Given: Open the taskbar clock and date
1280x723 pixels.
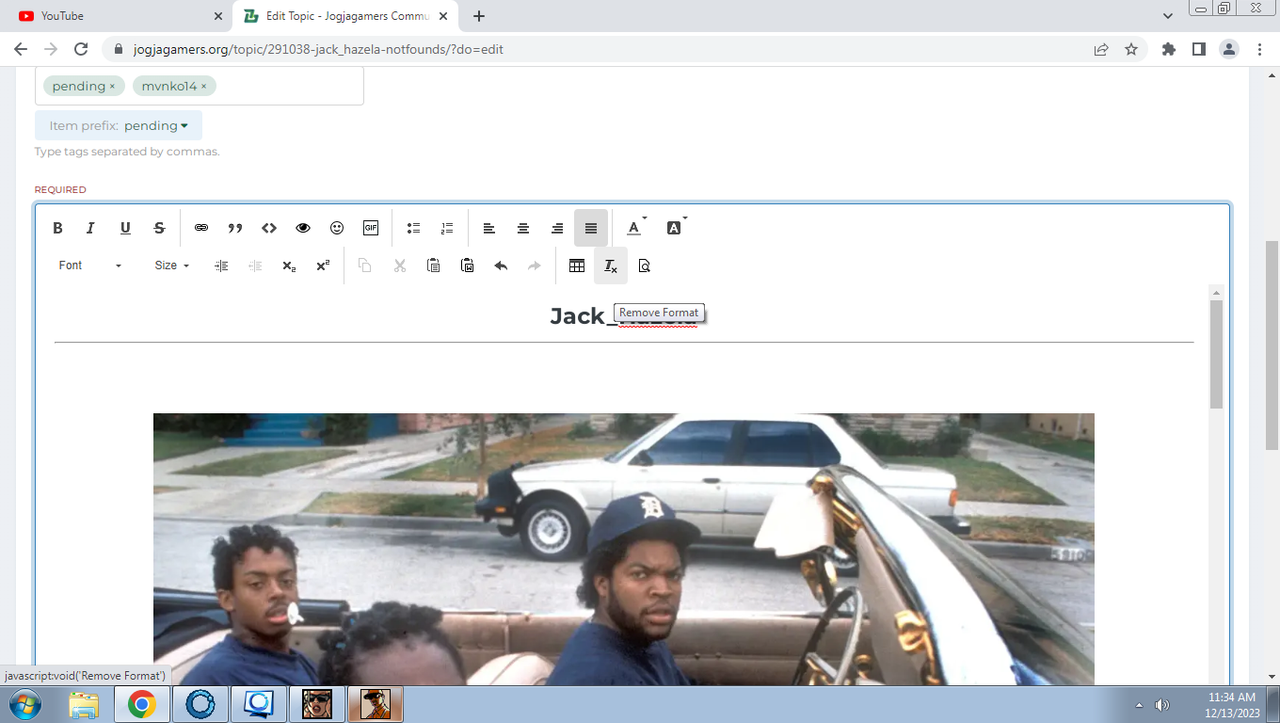Looking at the screenshot, I should [x=1232, y=704].
